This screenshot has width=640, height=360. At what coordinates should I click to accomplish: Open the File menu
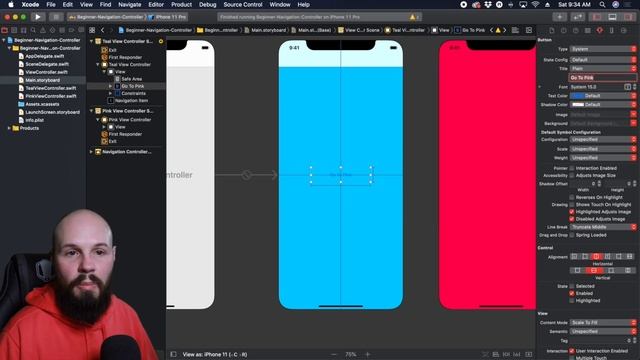[x=51, y=4]
